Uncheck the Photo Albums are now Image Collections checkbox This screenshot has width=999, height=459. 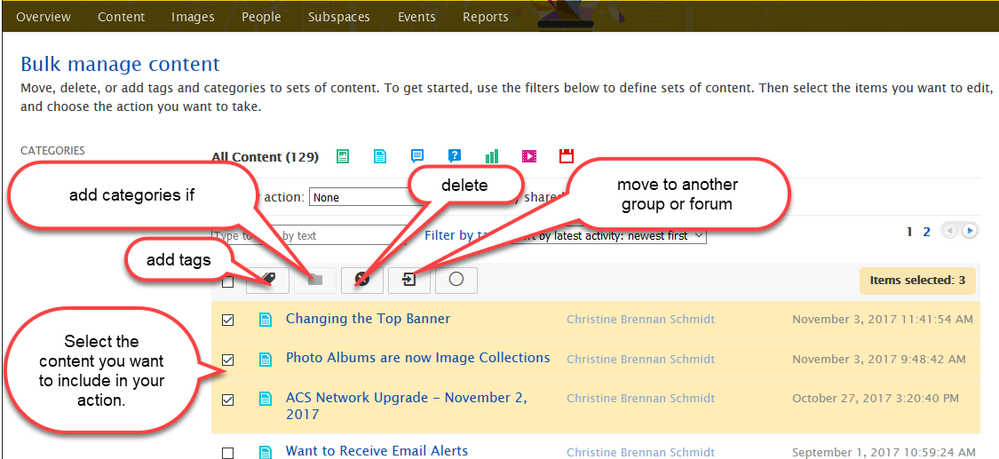pos(228,359)
